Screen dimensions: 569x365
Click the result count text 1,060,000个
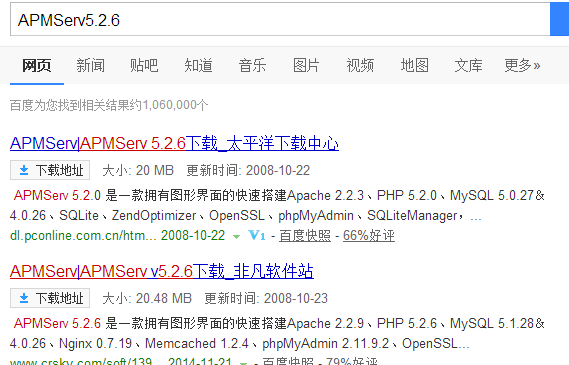[x=175, y=105]
